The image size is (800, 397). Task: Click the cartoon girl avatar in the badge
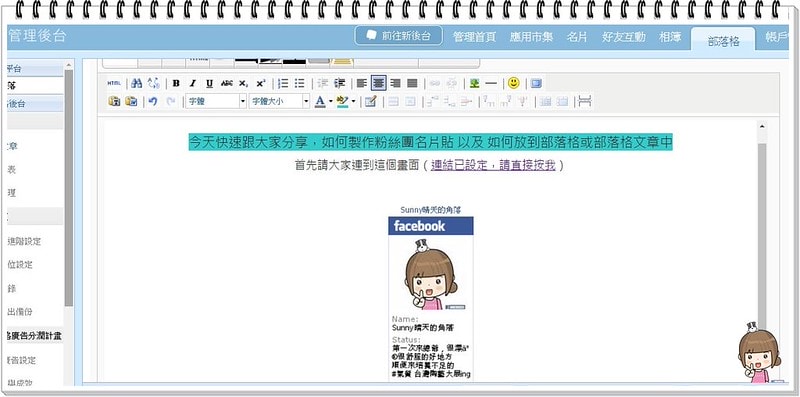430,275
